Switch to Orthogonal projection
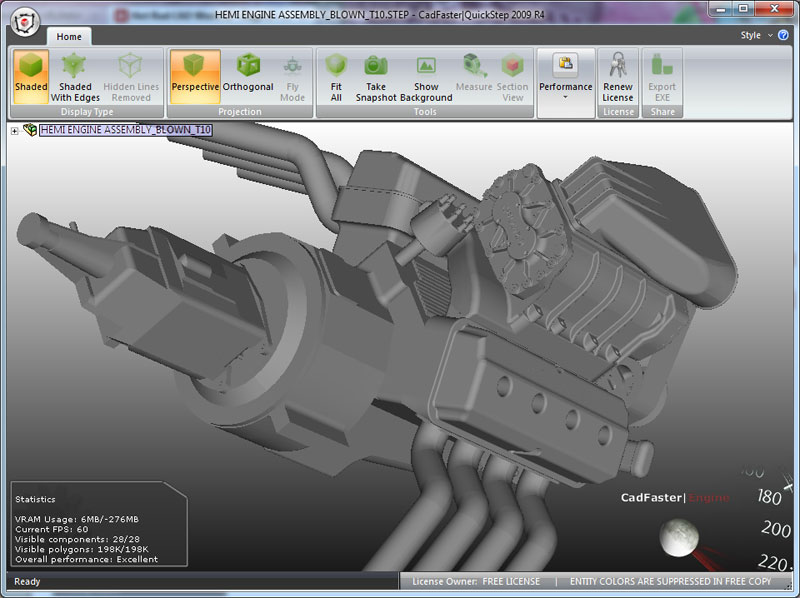The width and height of the screenshot is (800, 598). point(247,76)
